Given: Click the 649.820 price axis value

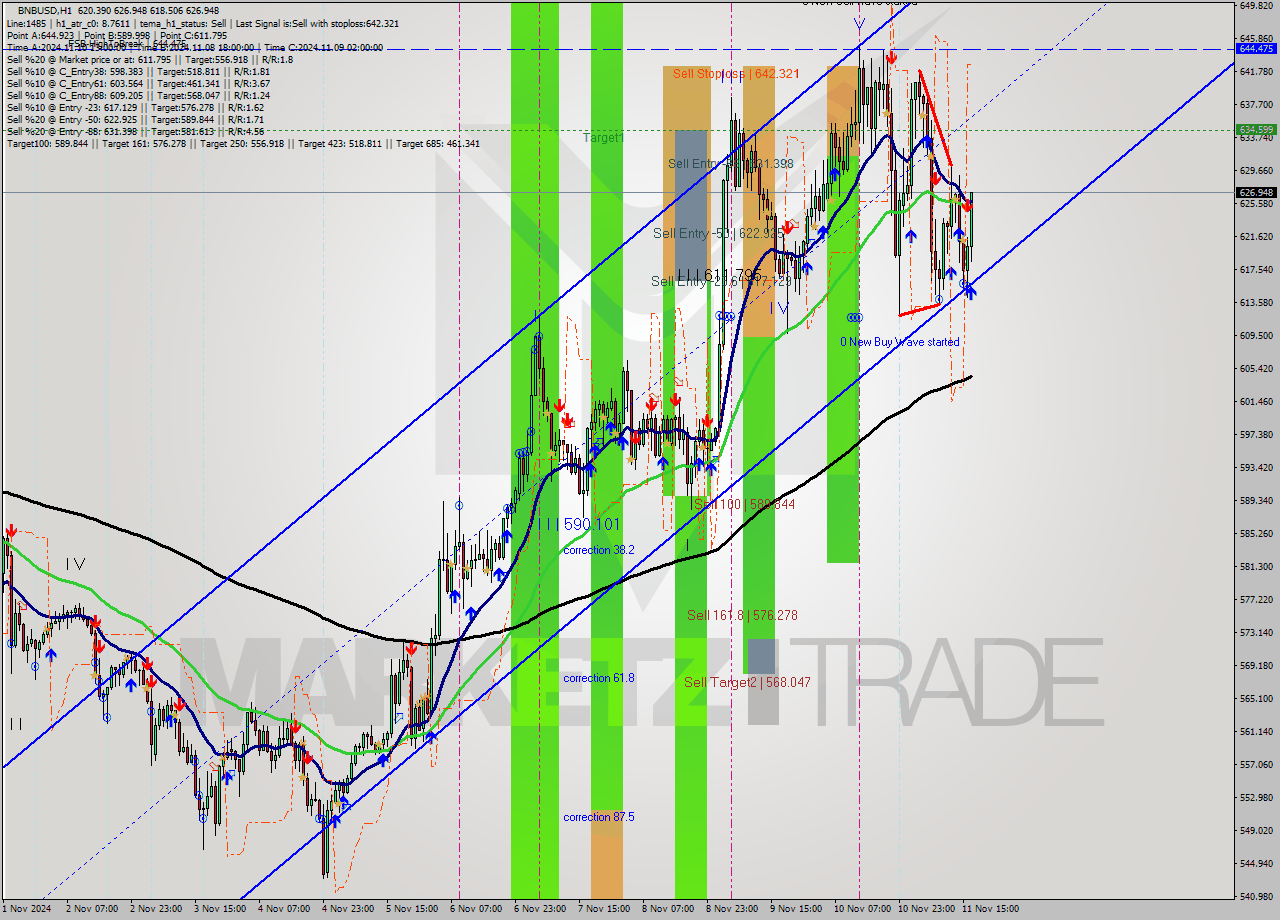Looking at the screenshot, I should [x=1256, y=5].
